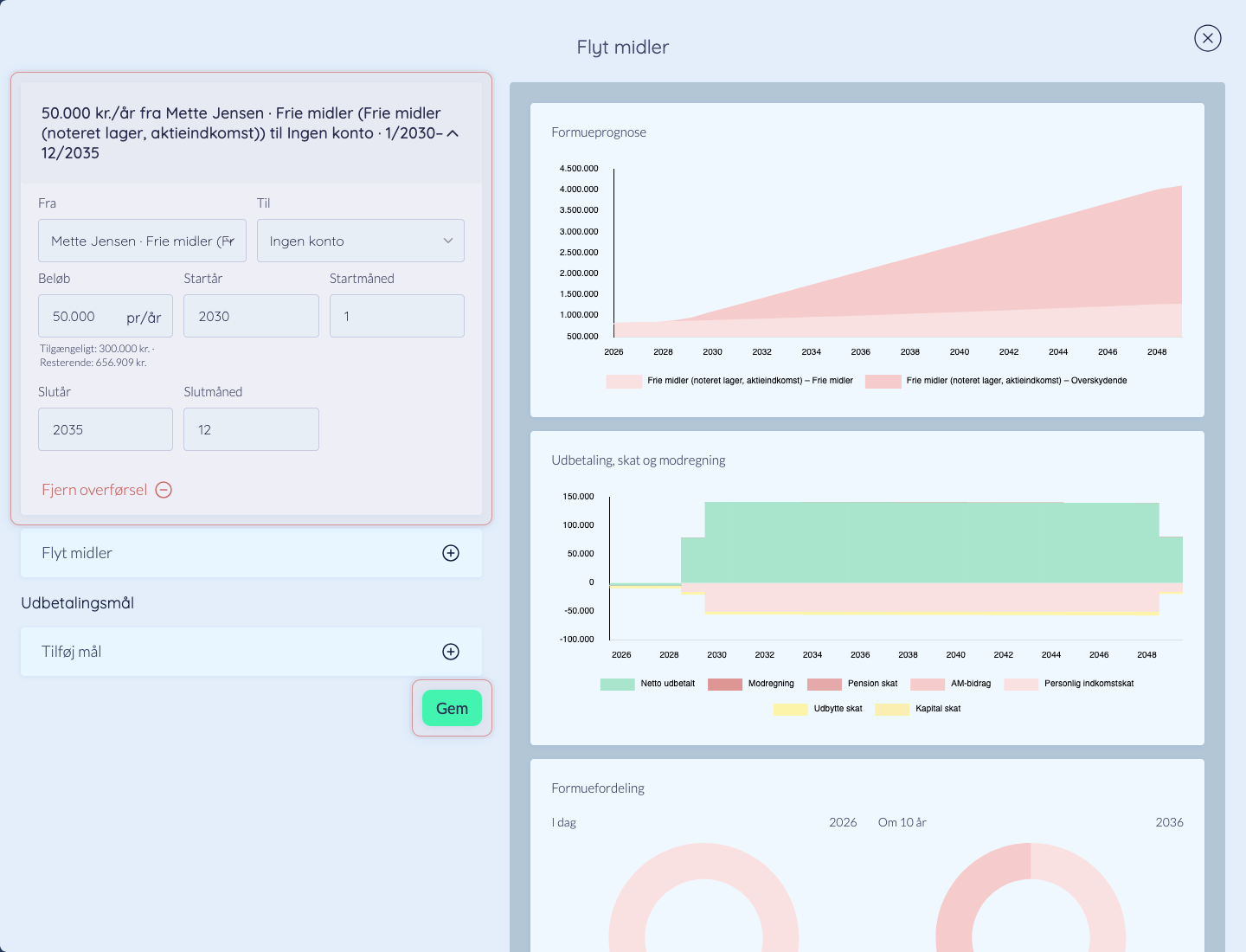The image size is (1246, 952).
Task: Toggle Personlig indkomstskat legend swatch
Action: click(1021, 684)
